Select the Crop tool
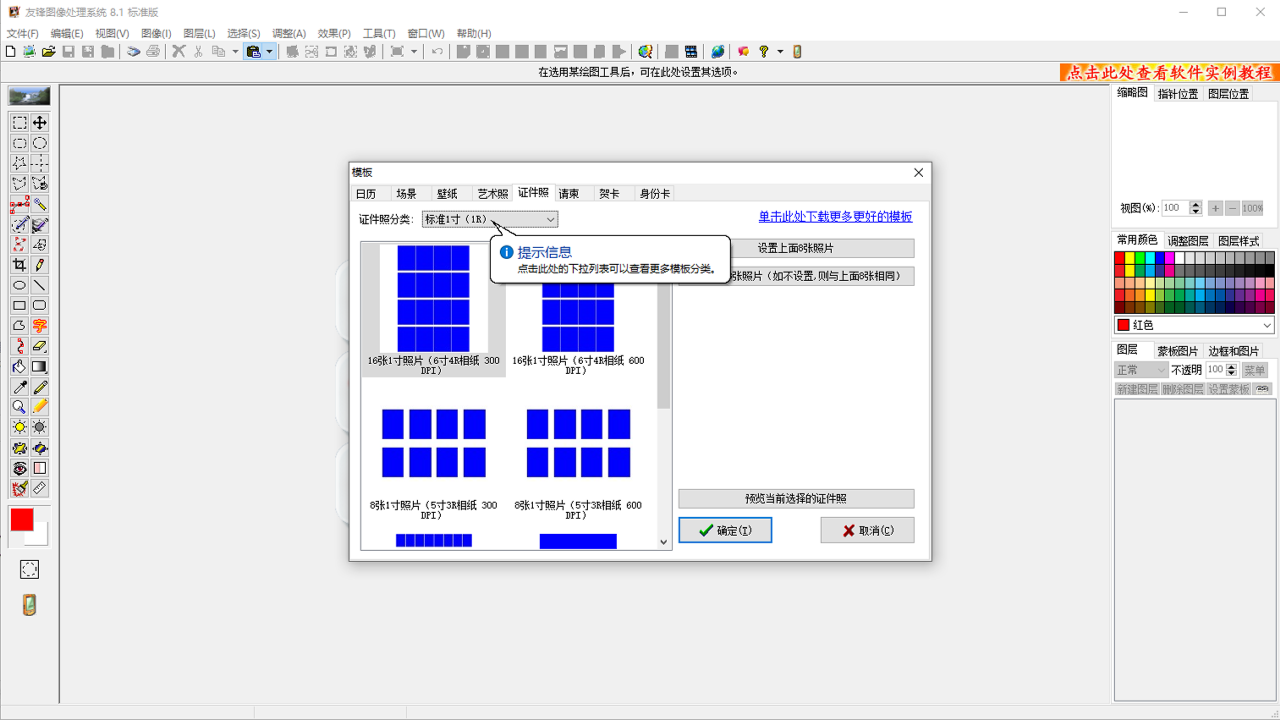 (x=19, y=265)
